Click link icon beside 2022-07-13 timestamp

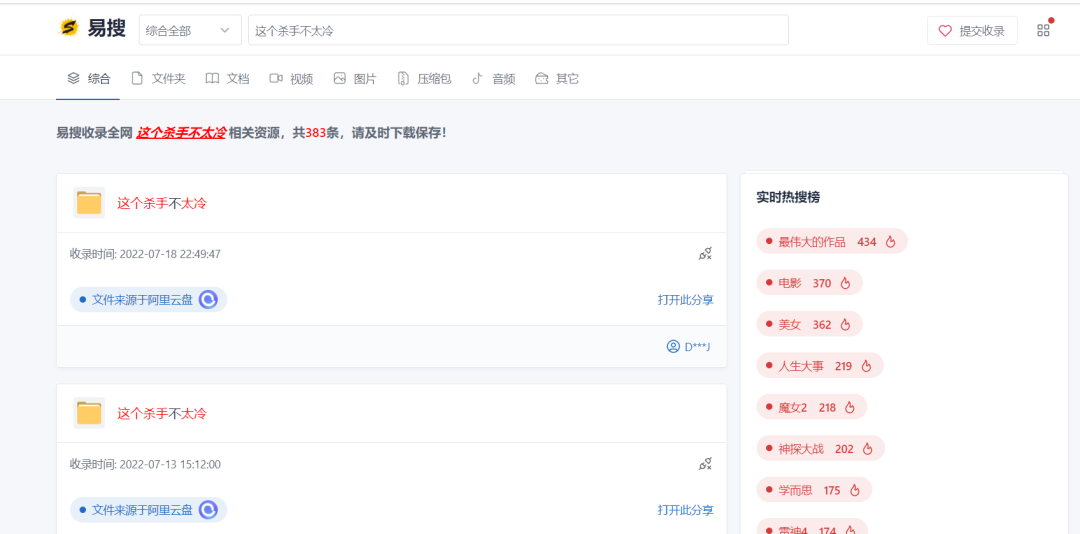click(x=705, y=464)
